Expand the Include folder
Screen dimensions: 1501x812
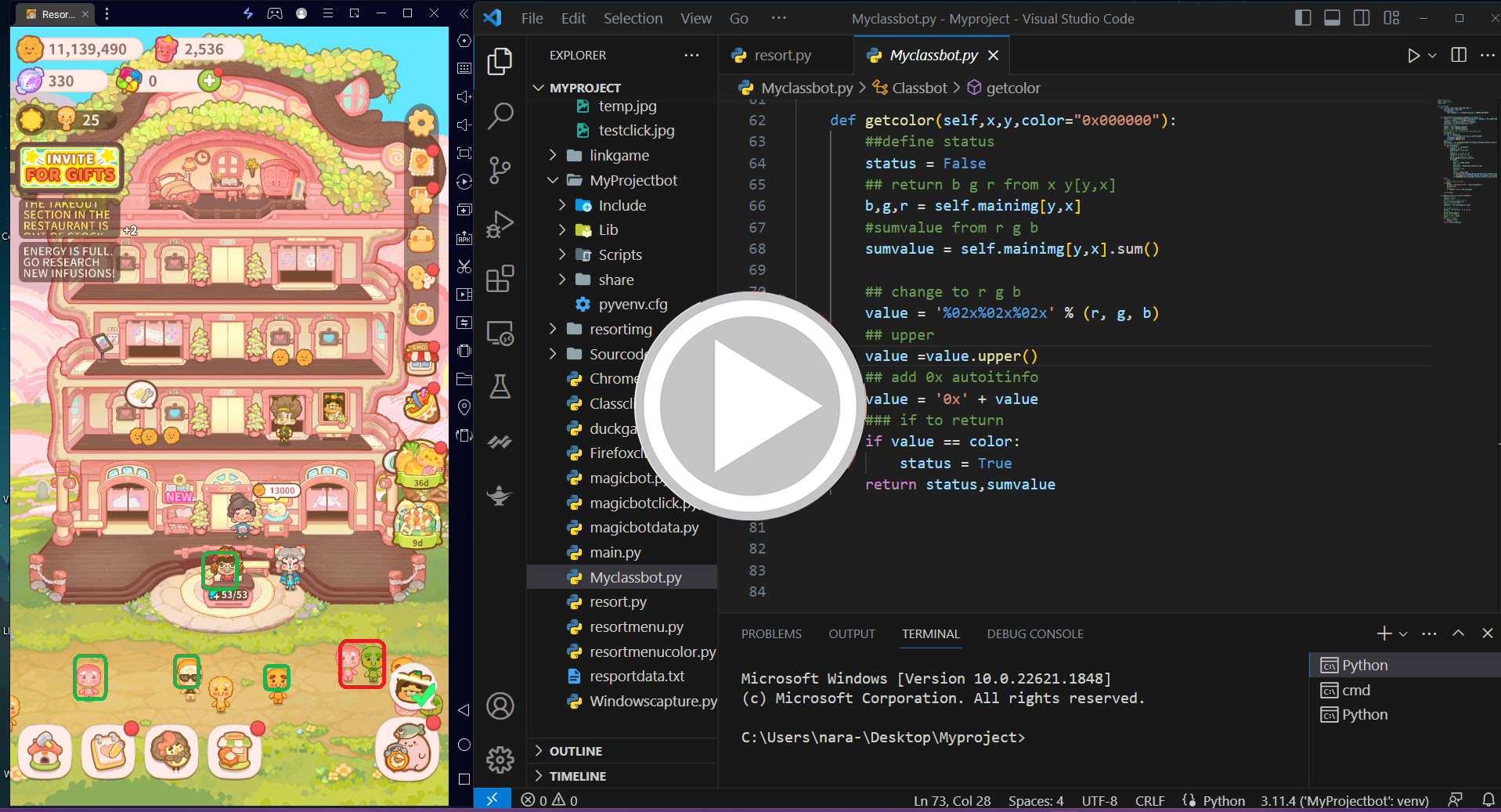click(x=622, y=205)
